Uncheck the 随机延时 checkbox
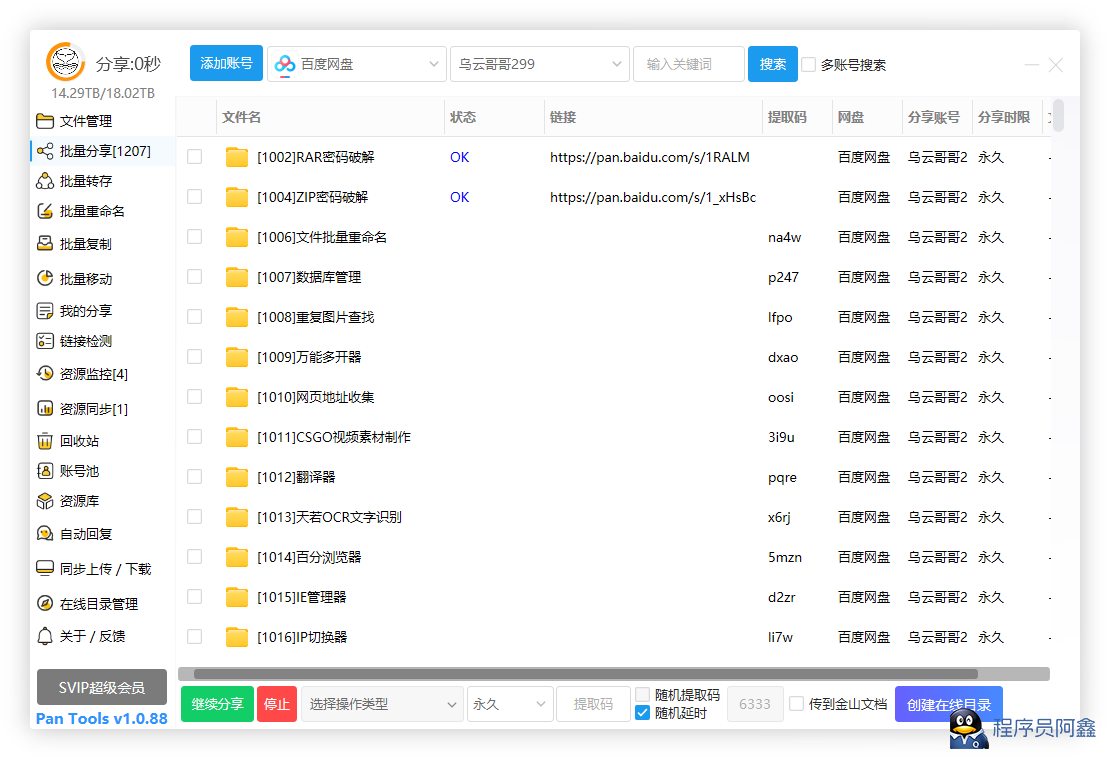1110x759 pixels. 643,713
